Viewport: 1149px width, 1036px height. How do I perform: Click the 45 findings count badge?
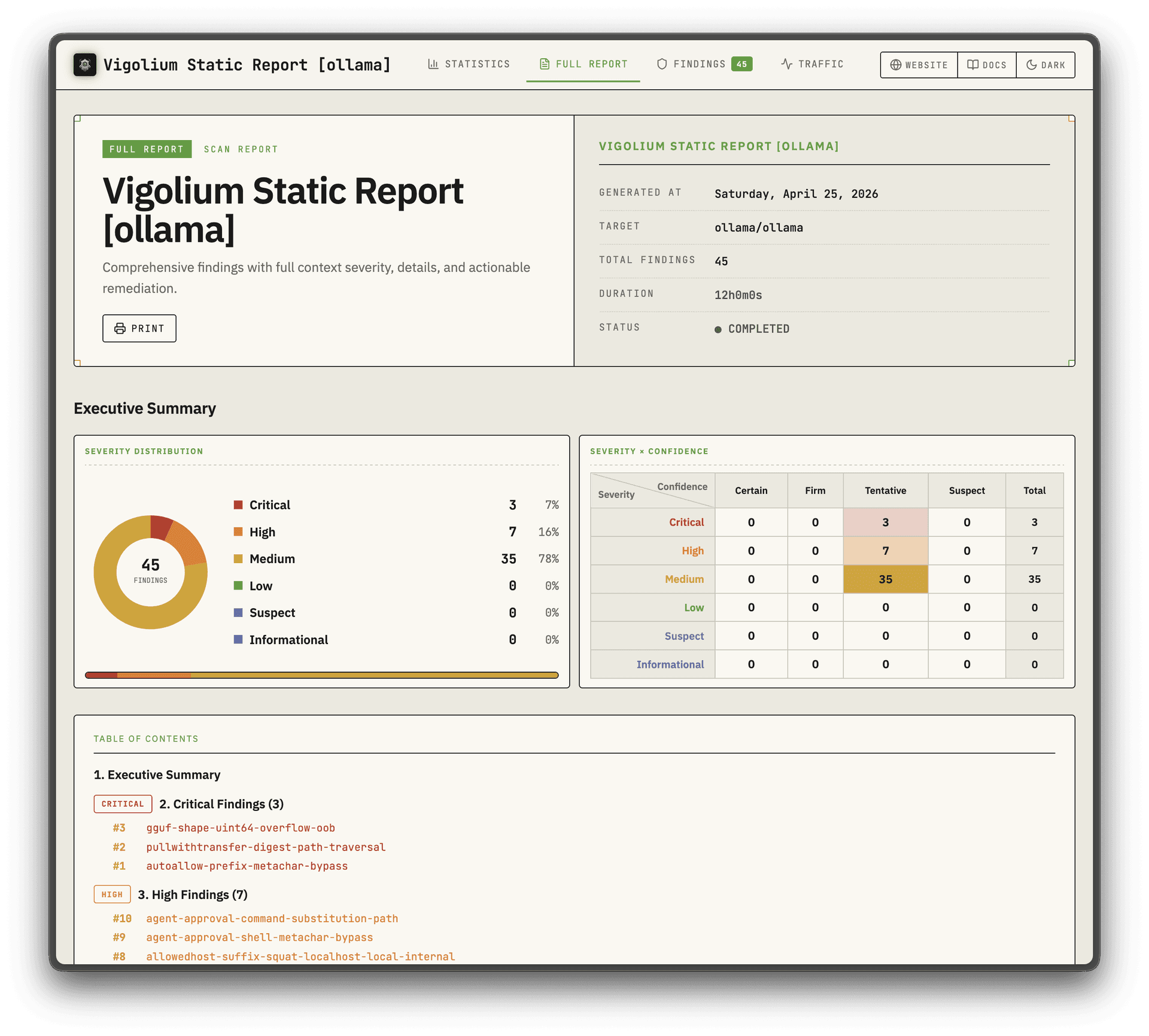(x=742, y=64)
